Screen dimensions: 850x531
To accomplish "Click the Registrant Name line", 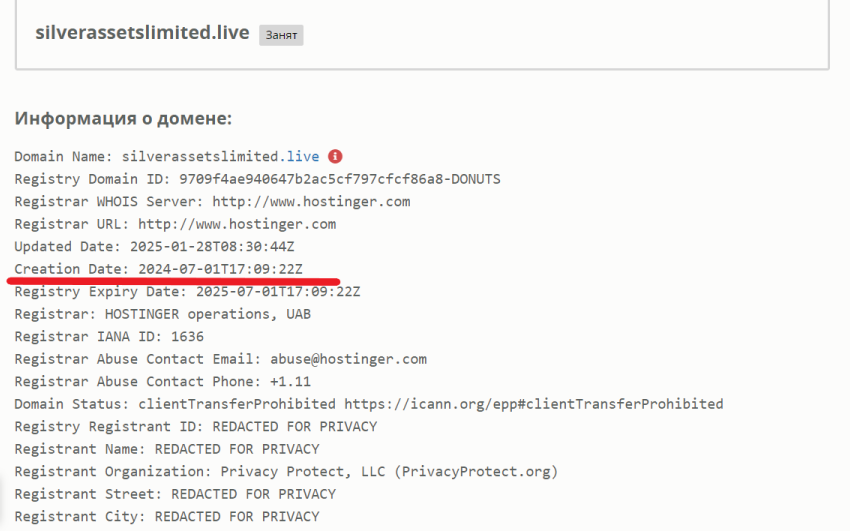I will (x=166, y=449).
